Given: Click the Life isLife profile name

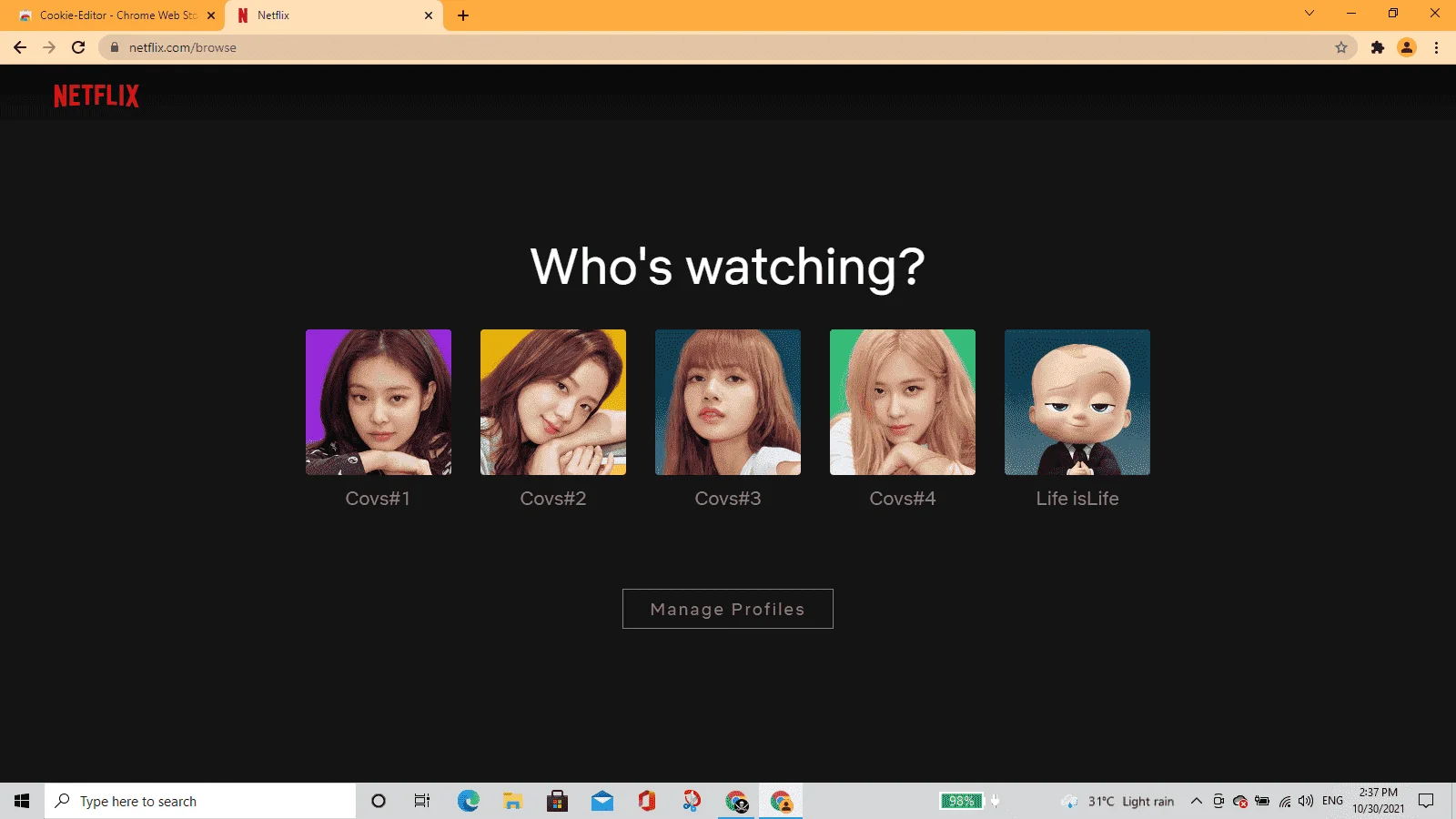Looking at the screenshot, I should (1077, 499).
